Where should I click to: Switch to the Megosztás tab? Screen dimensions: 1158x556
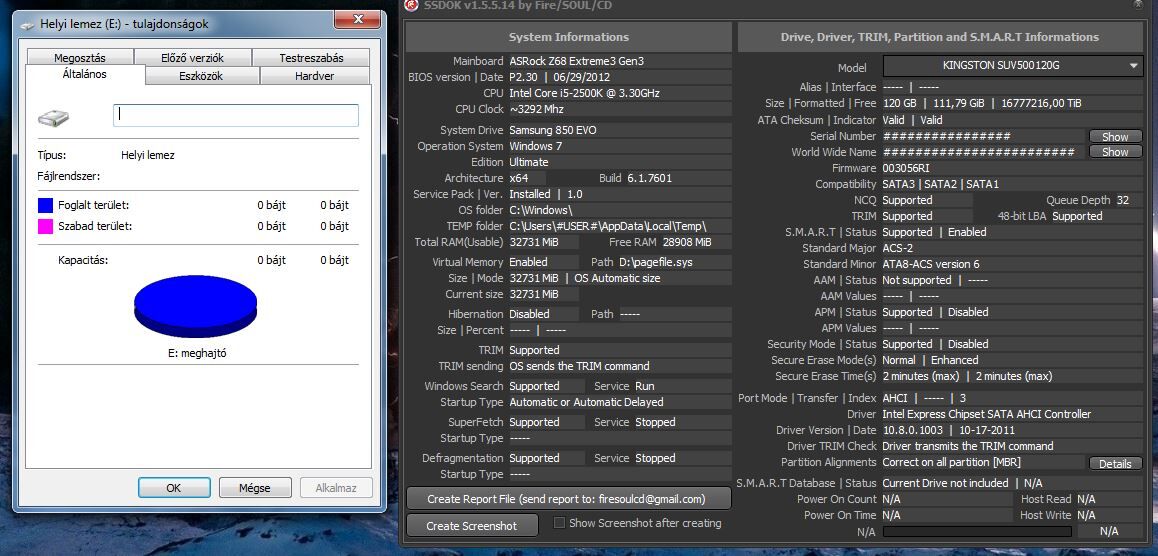(x=80, y=58)
